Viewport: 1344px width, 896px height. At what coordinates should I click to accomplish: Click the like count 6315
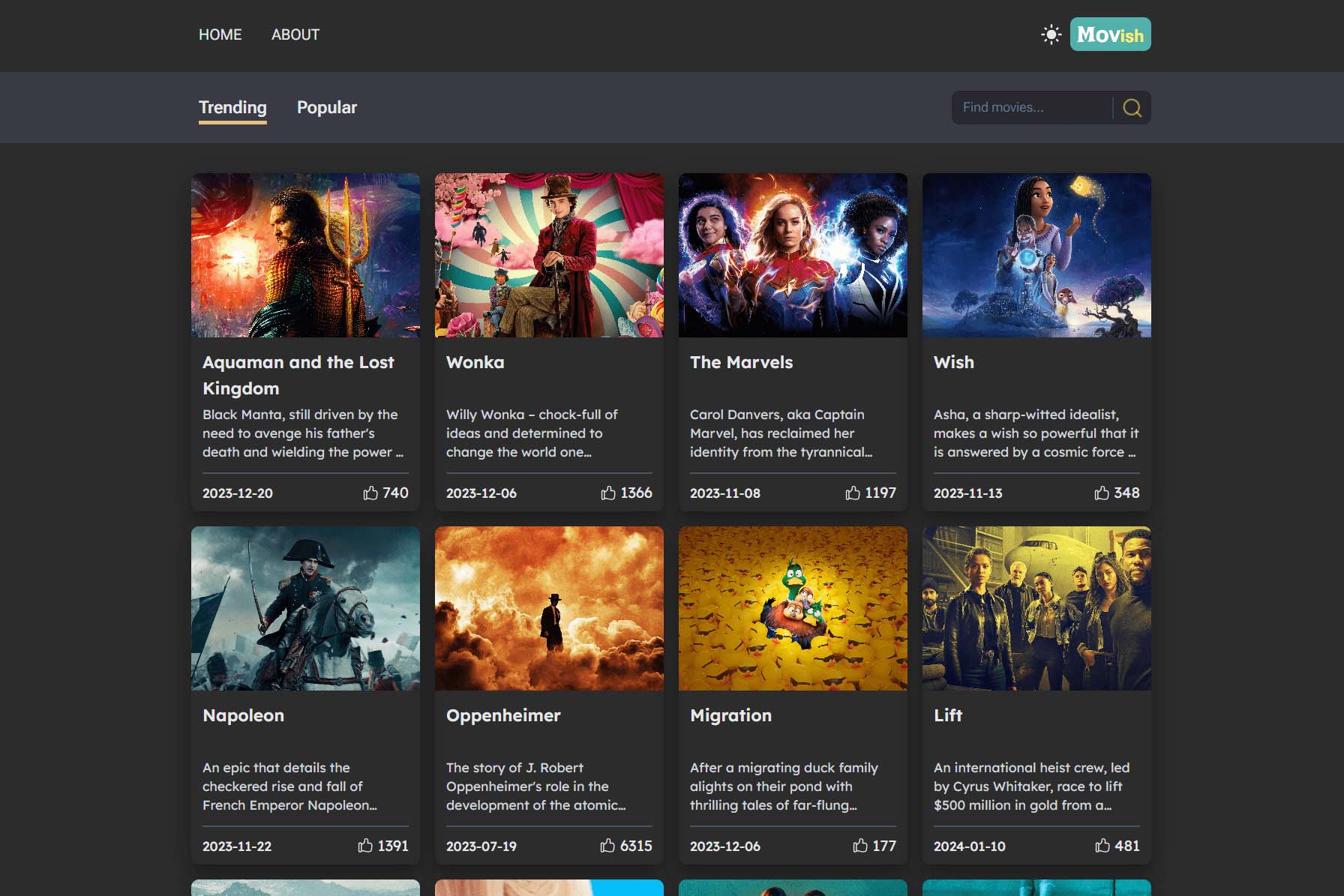click(636, 846)
